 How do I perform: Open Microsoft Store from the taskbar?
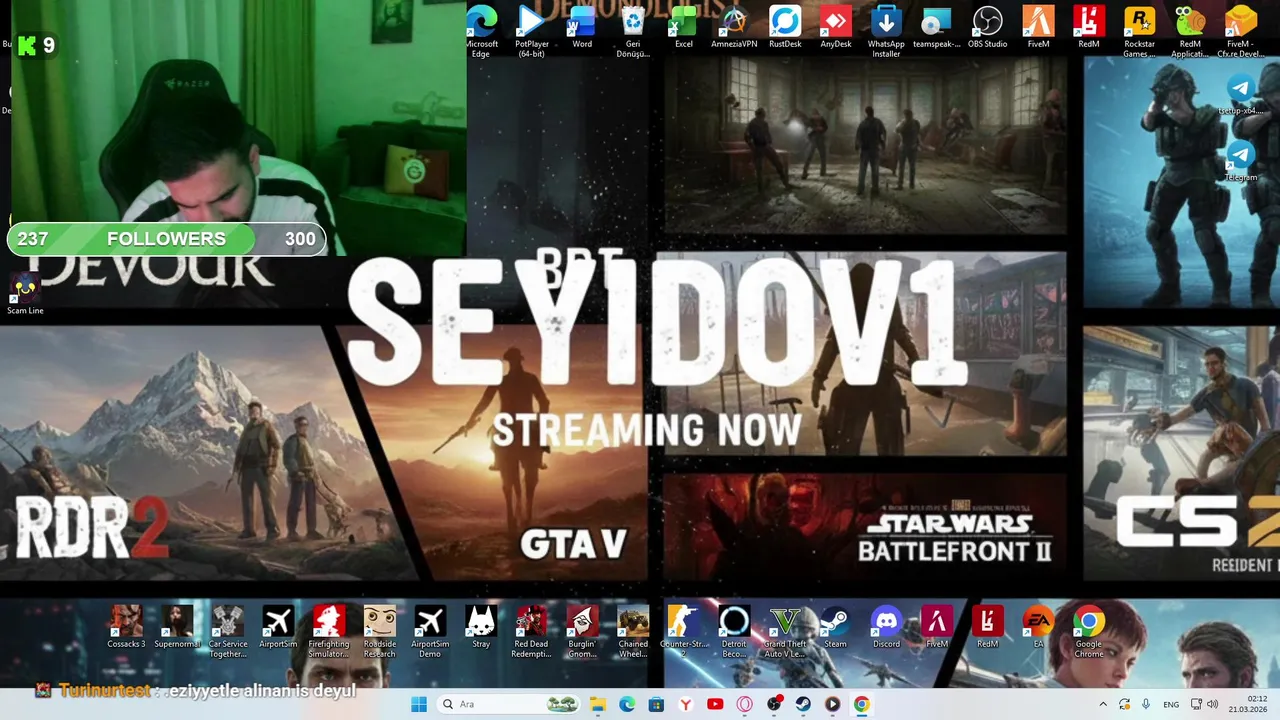pos(656,704)
